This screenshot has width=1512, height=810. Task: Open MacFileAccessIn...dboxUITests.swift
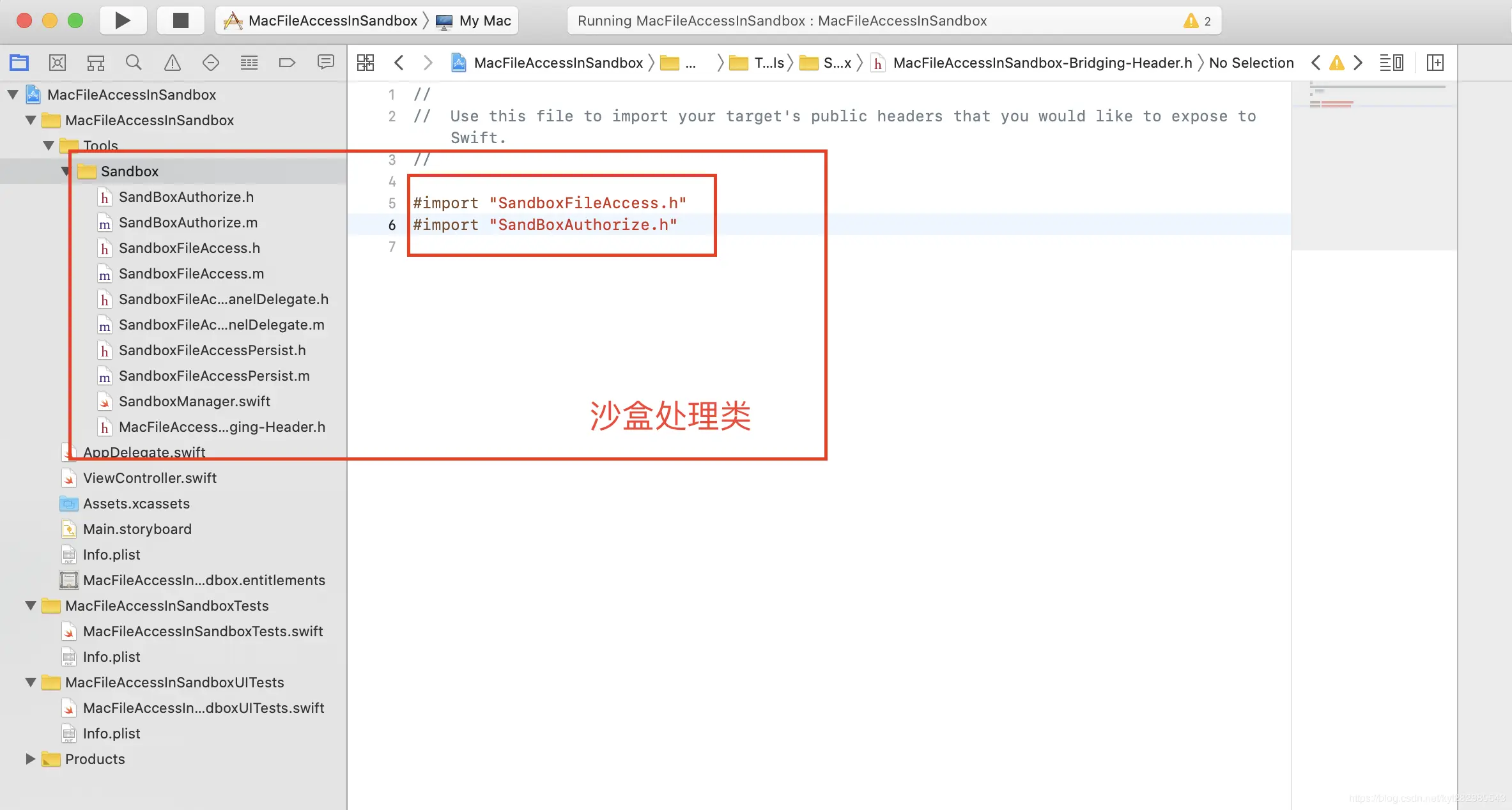point(203,708)
